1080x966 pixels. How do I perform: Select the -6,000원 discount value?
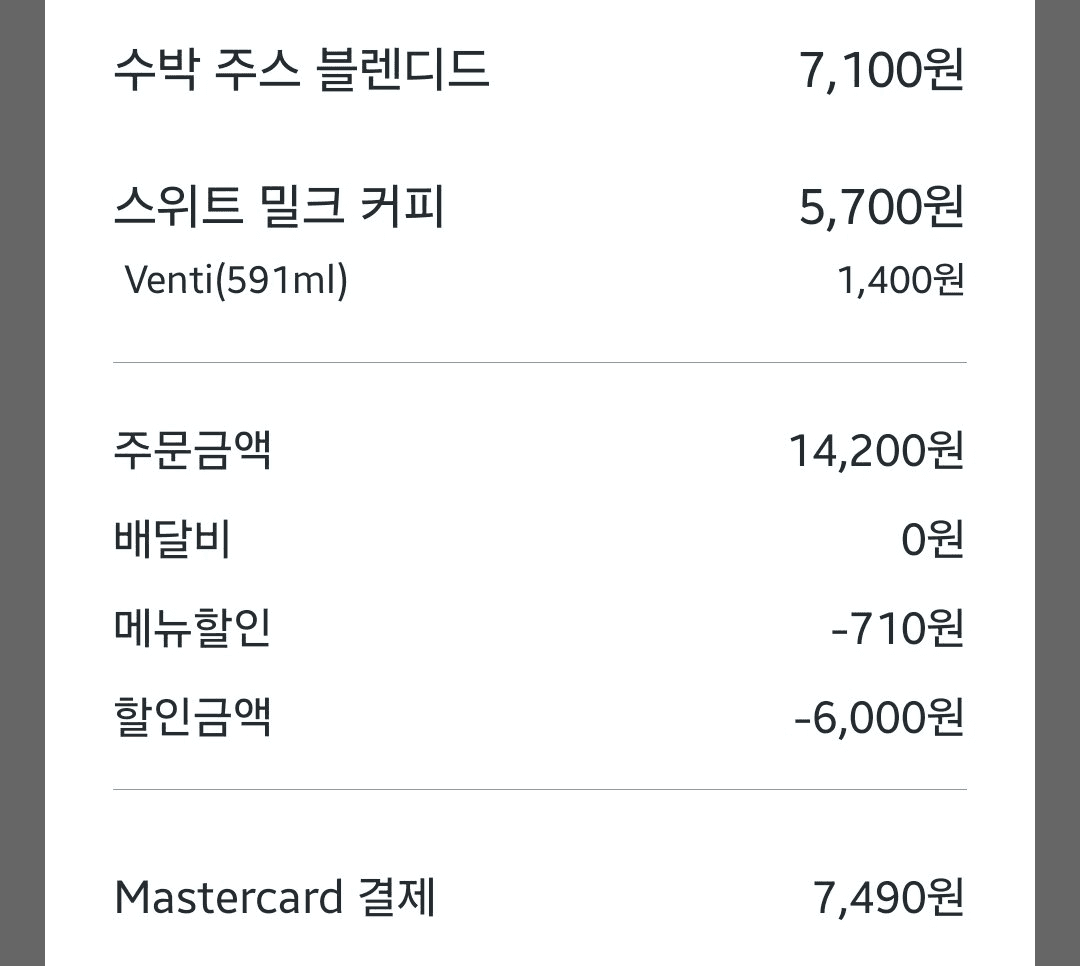pyautogui.click(x=879, y=717)
